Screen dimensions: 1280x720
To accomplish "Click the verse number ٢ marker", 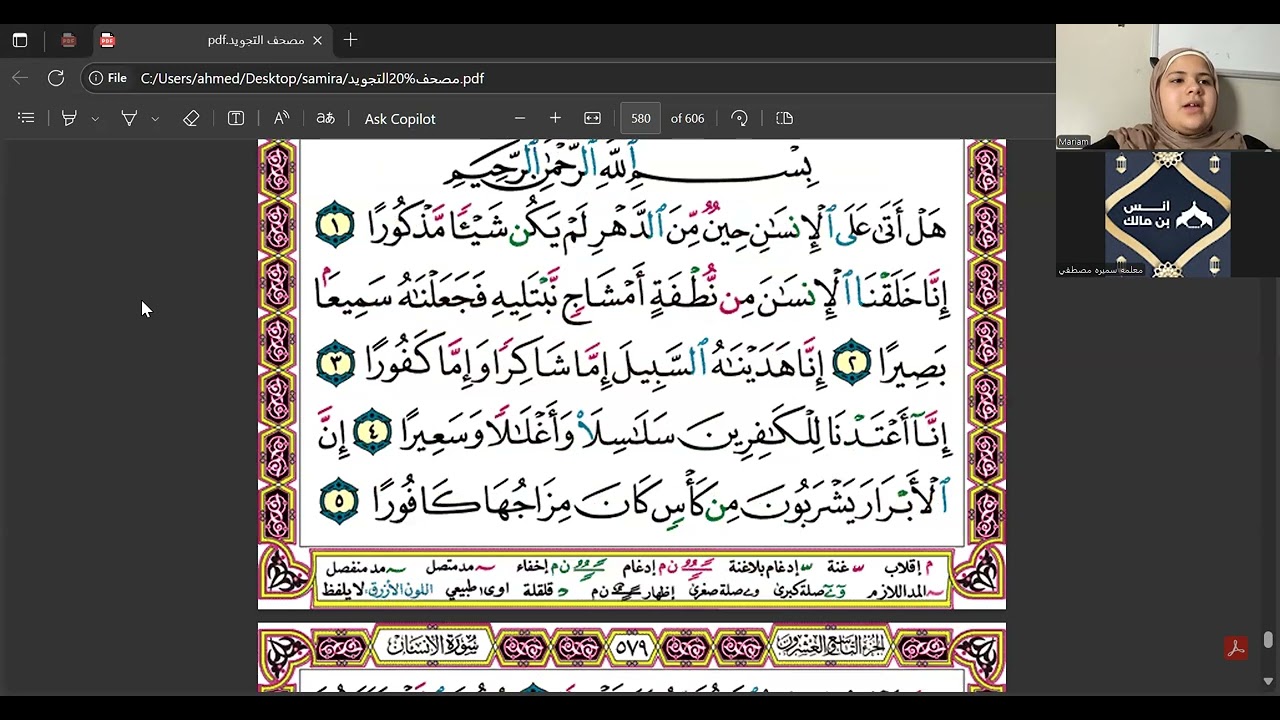I will tap(852, 365).
